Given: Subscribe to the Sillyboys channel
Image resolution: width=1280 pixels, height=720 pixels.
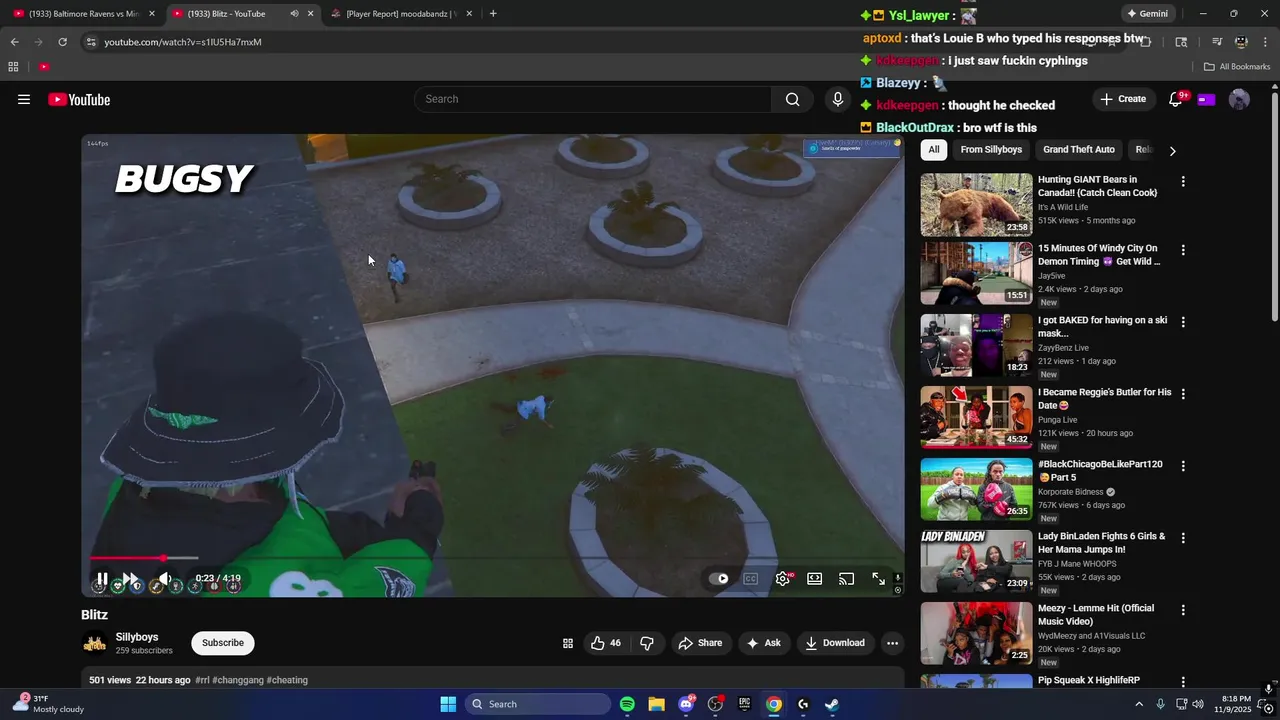Looking at the screenshot, I should coord(223,643).
